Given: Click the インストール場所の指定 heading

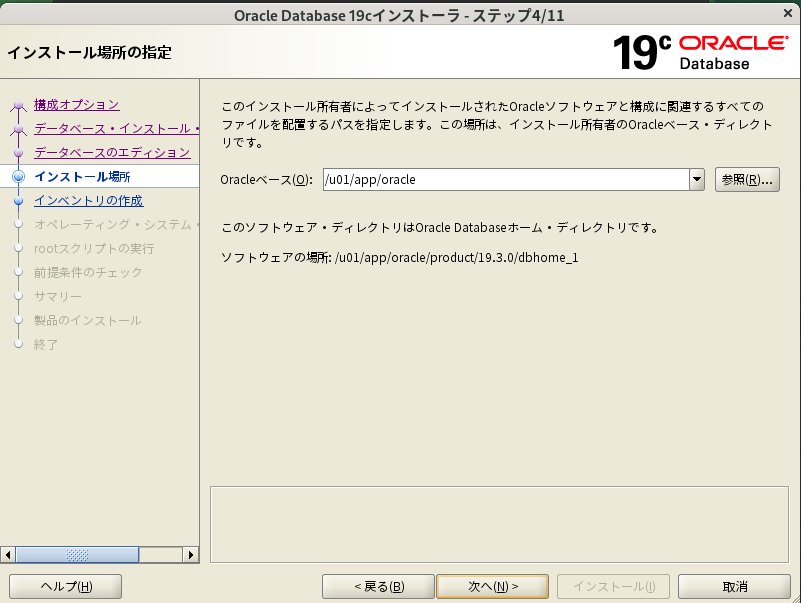Looking at the screenshot, I should 89,53.
